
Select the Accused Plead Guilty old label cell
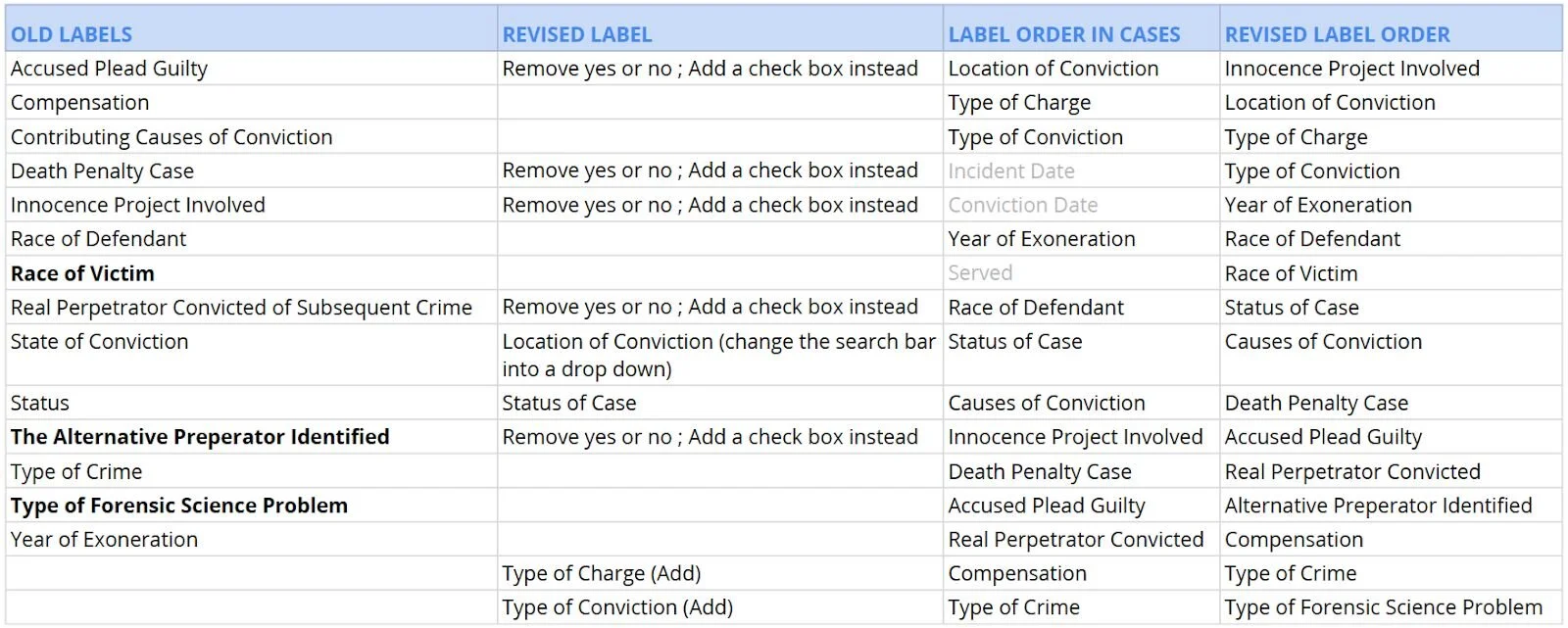pos(251,69)
